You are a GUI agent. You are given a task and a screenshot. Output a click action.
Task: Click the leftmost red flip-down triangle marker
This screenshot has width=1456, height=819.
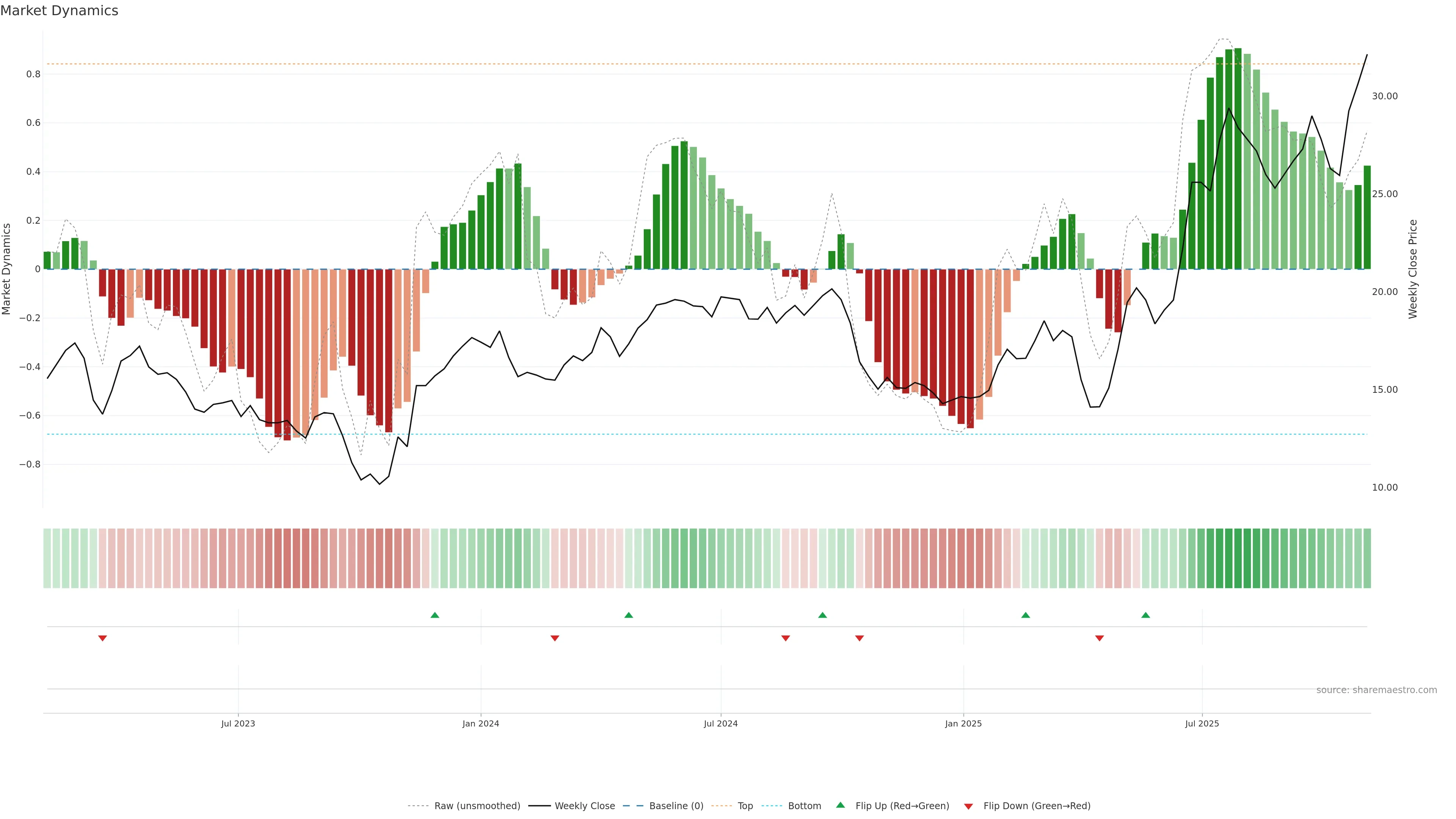point(102,638)
